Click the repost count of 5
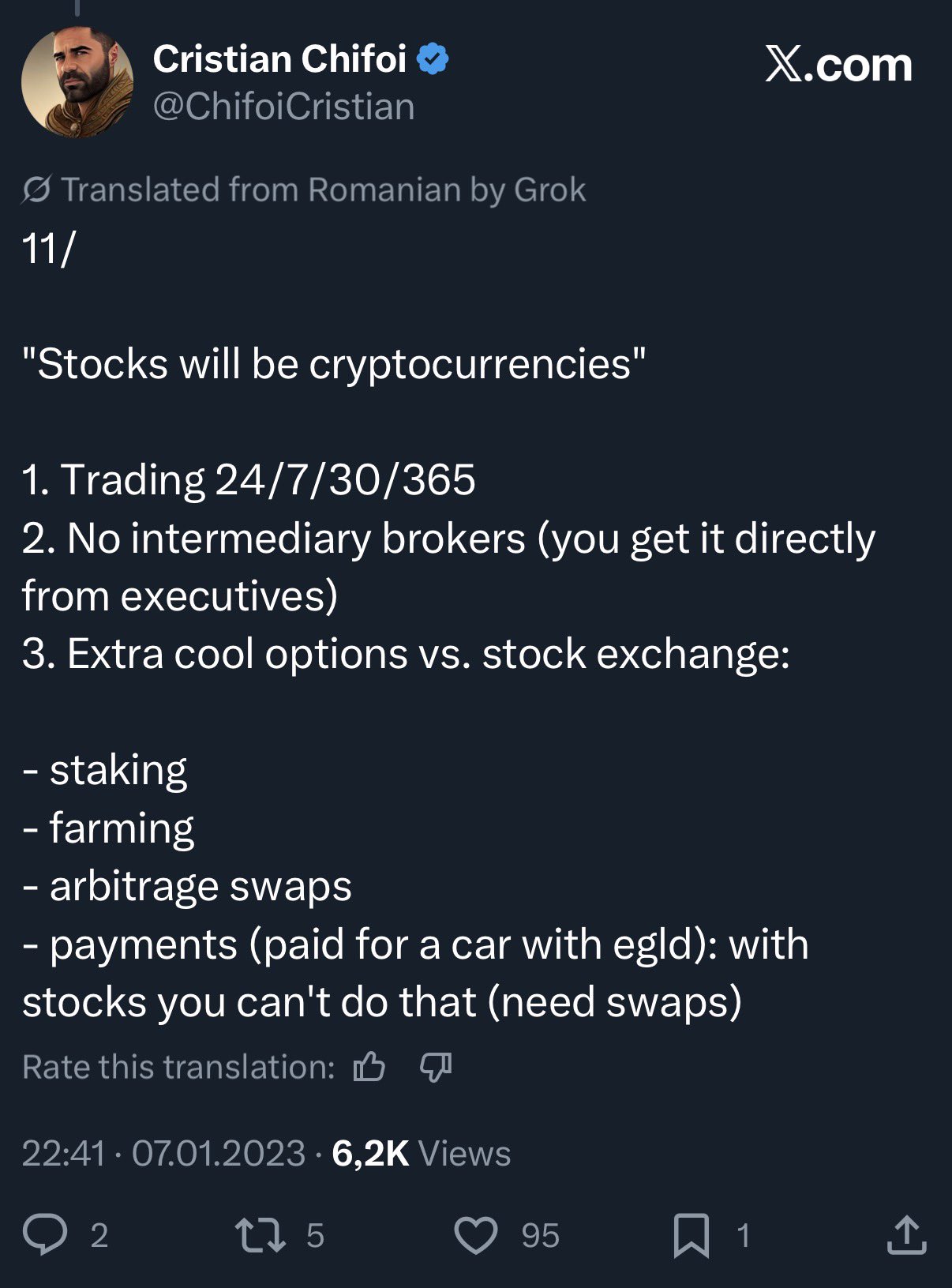This screenshot has width=952, height=1288. (x=315, y=1235)
